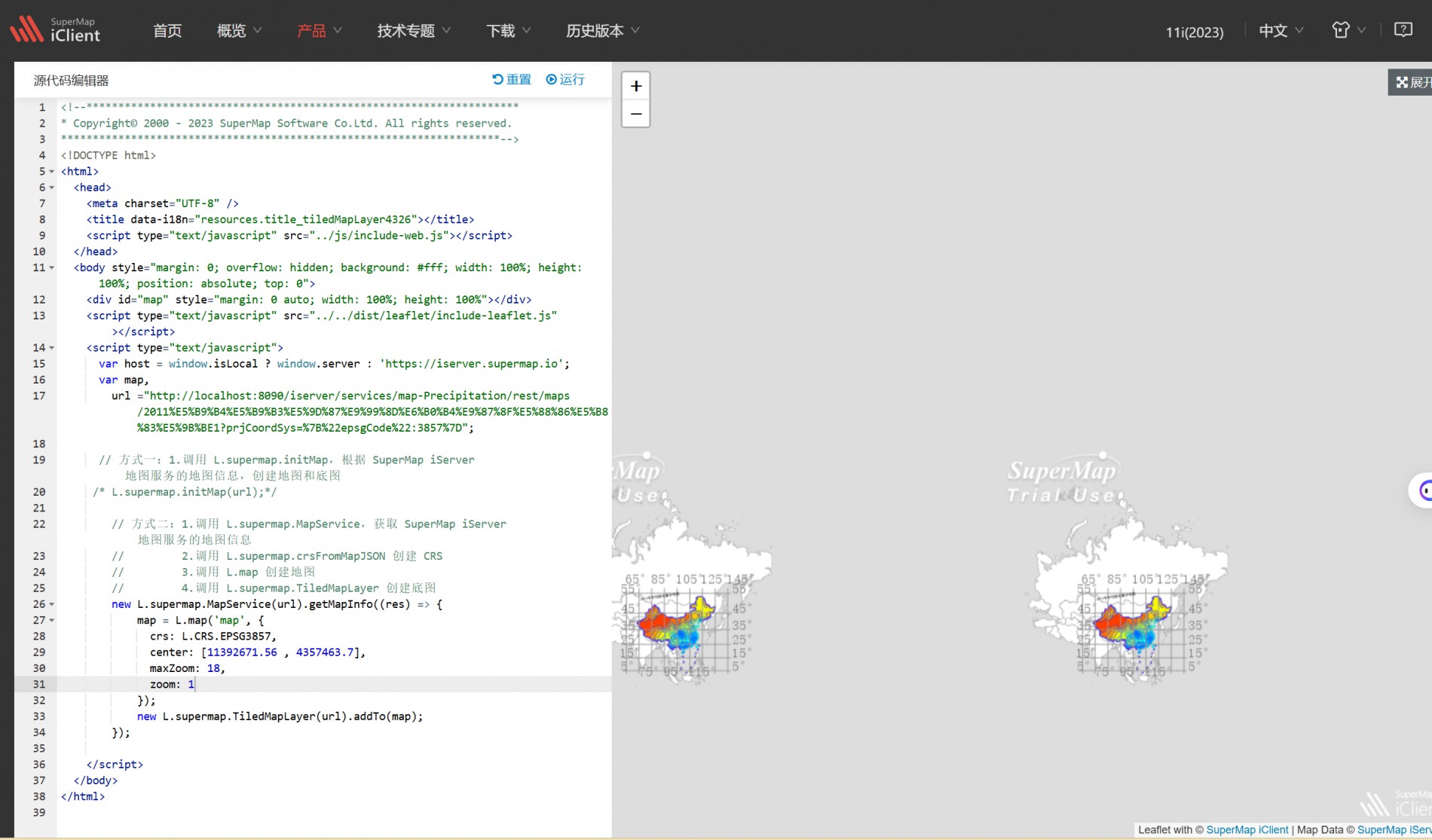Click the maxZoom: 18 code line
Viewport: 1432px width, 840px height.
[x=187, y=668]
